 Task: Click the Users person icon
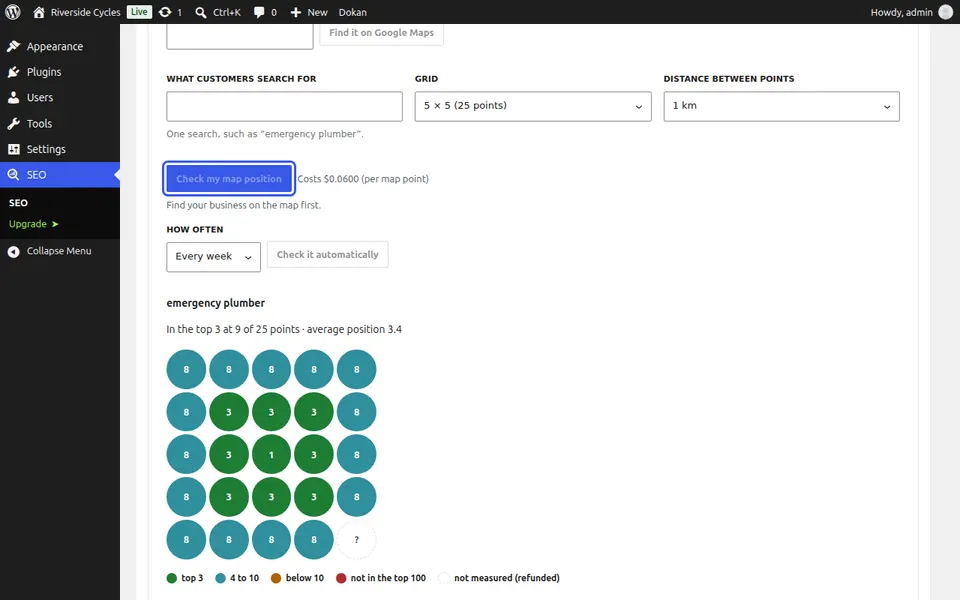(x=13, y=98)
